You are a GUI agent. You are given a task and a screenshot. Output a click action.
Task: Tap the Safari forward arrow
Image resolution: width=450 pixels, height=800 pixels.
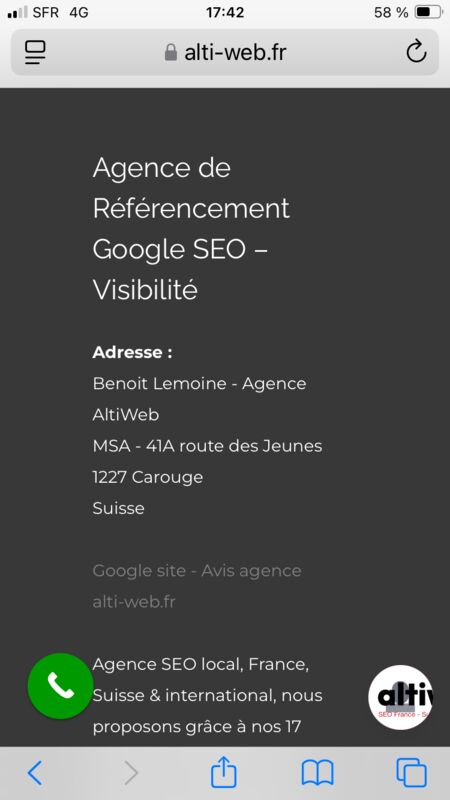pyautogui.click(x=131, y=773)
